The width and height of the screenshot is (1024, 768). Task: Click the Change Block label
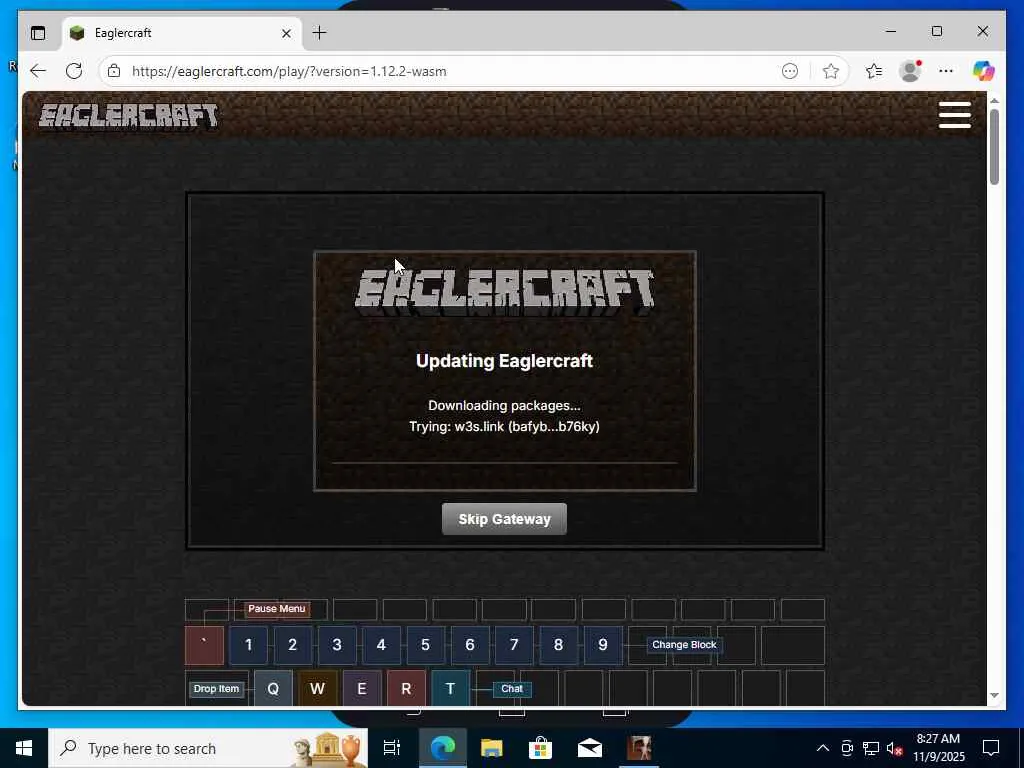pyautogui.click(x=684, y=645)
